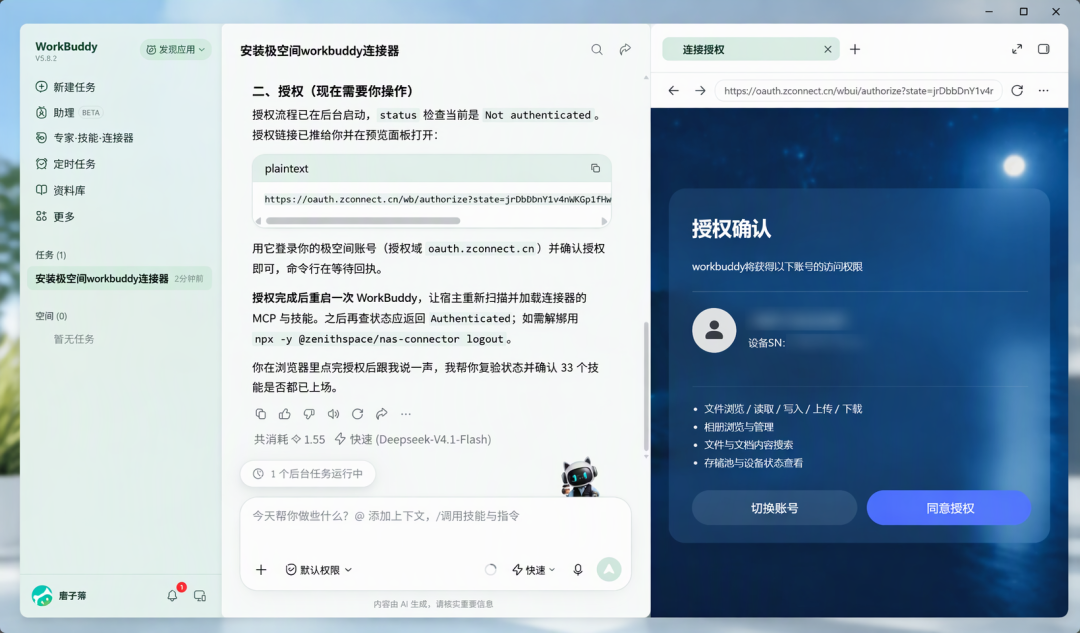Screen dimensions: 1080x633
Task: Share the conversation via header arrow icon
Action: [625, 50]
